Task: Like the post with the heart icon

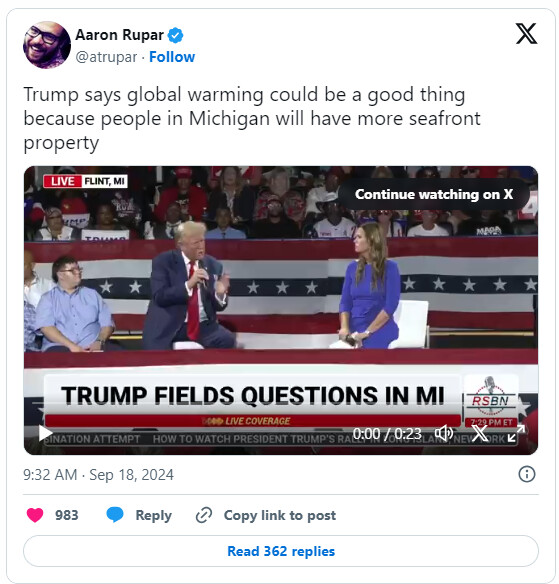Action: click(x=35, y=515)
